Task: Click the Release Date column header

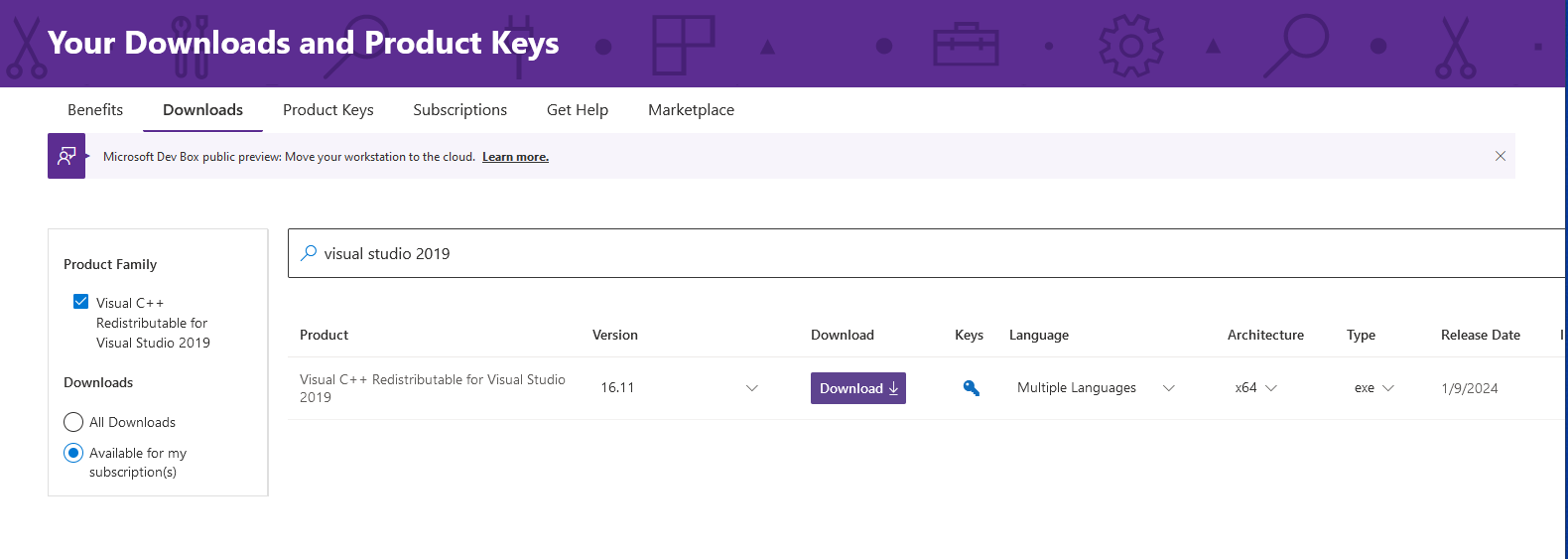Action: pos(1480,335)
